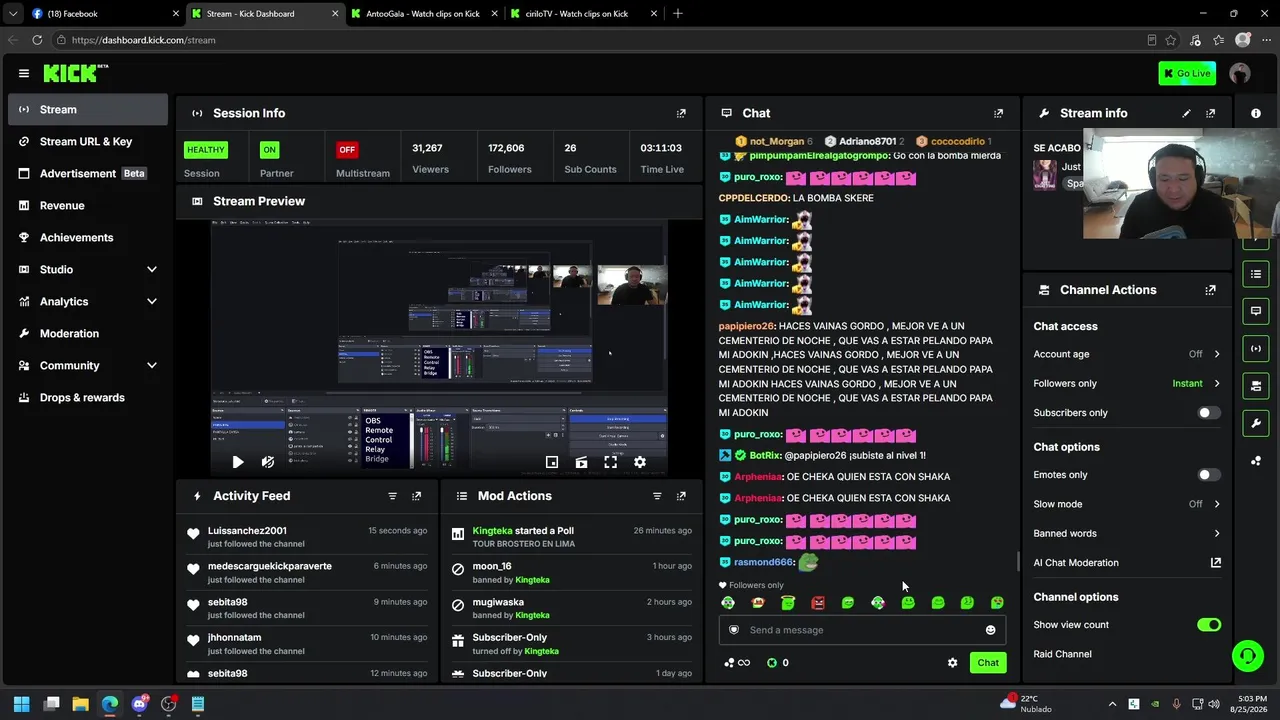Toggle Session Info widget in right rail

1256,348
